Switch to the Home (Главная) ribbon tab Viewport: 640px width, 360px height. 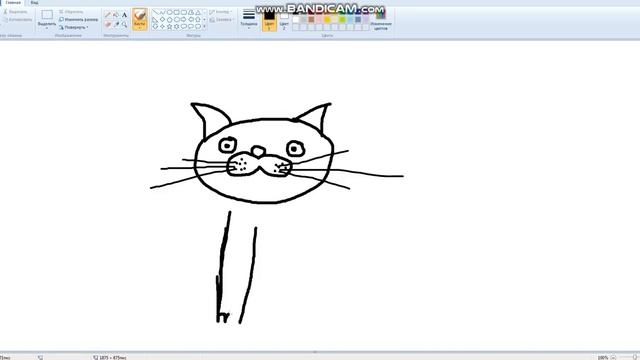(13, 2)
